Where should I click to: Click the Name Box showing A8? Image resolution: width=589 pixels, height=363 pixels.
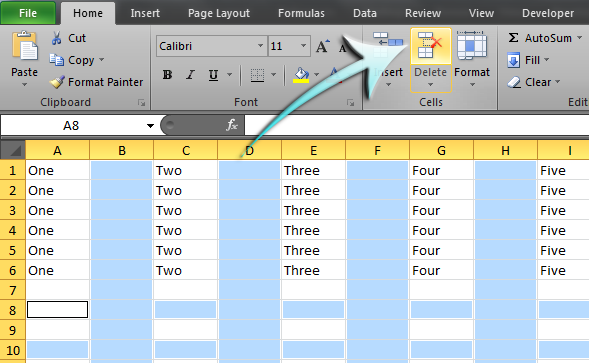pyautogui.click(x=71, y=126)
